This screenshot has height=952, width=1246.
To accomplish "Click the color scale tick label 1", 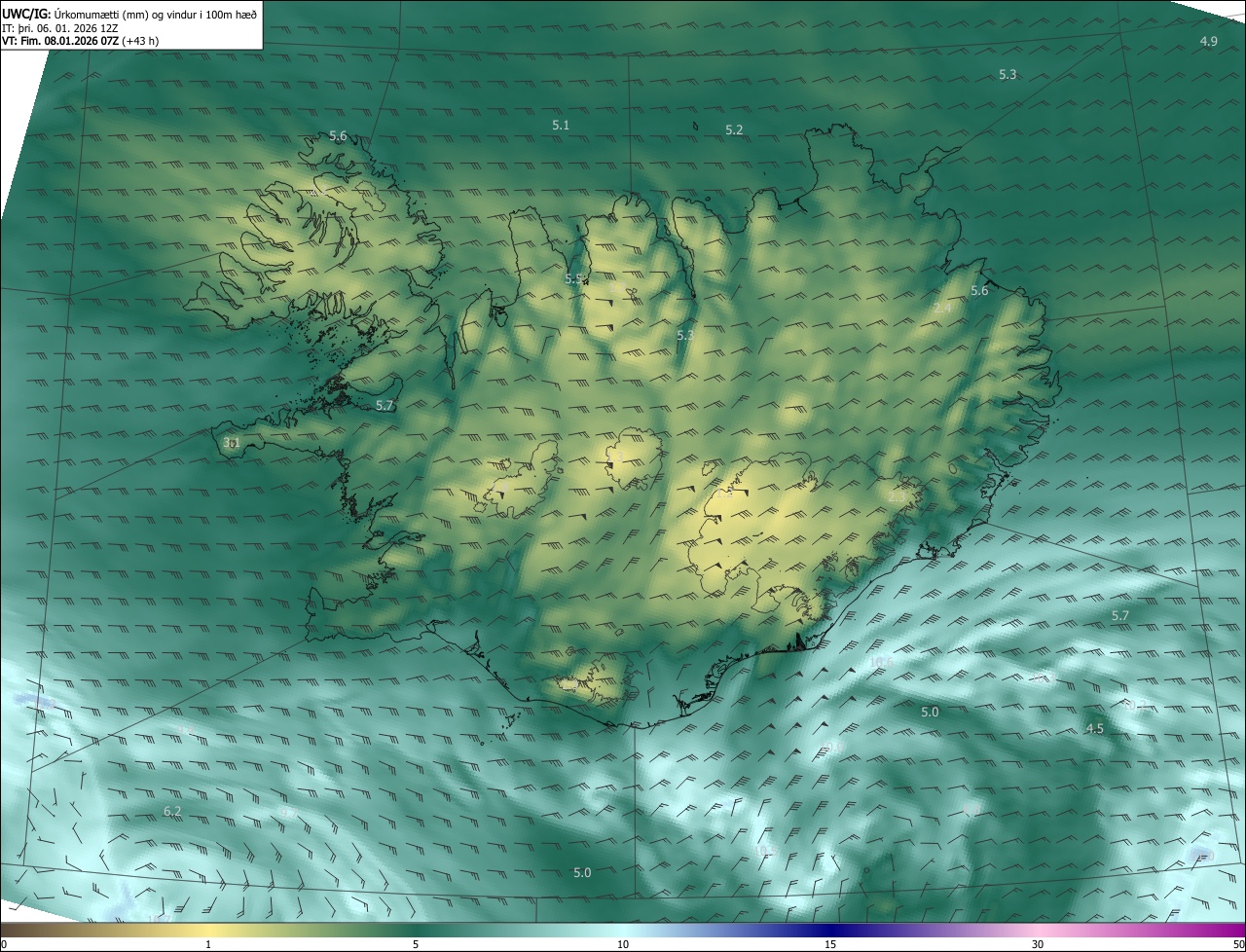I will (208, 945).
